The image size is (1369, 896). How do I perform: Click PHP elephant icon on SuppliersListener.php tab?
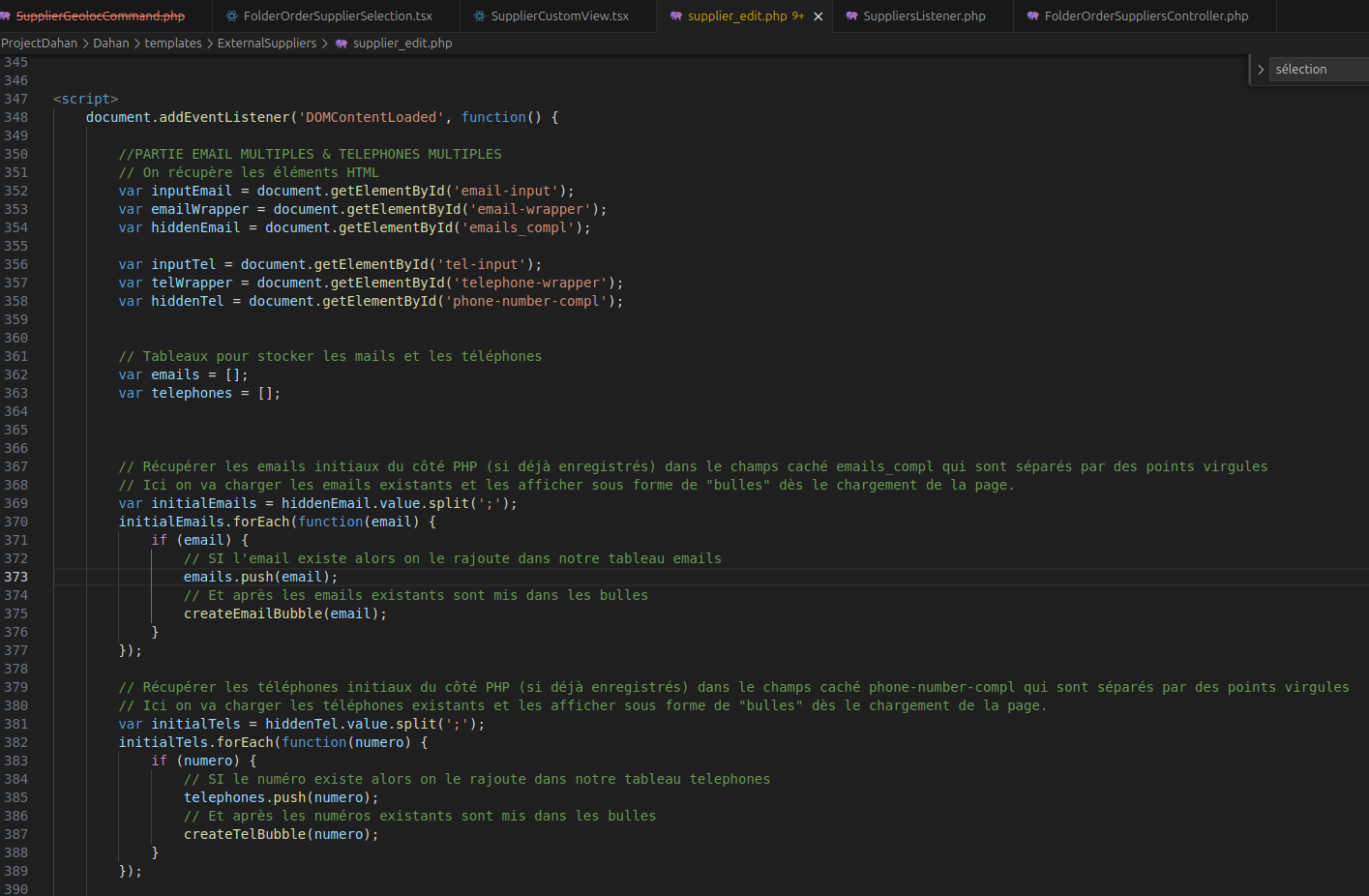(x=851, y=16)
